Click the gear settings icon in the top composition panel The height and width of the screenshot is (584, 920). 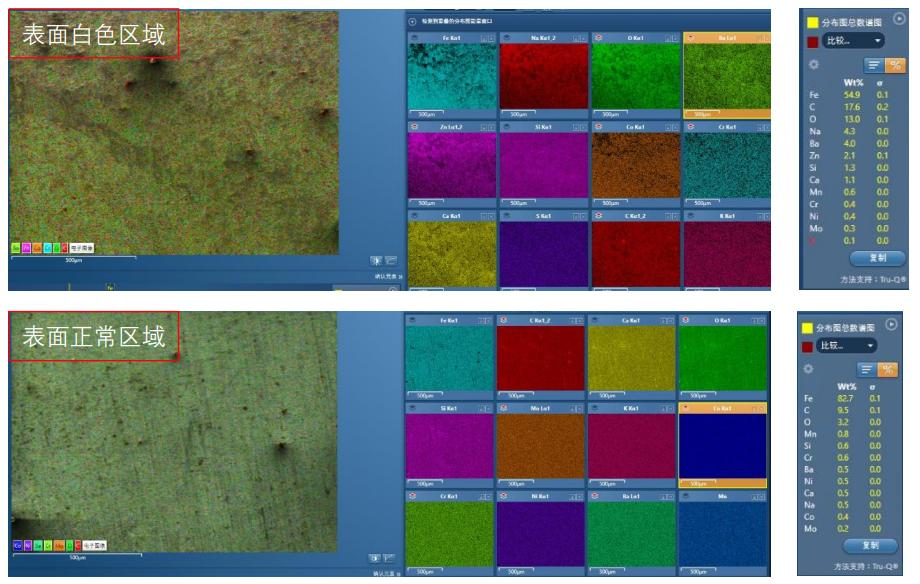pyautogui.click(x=814, y=64)
